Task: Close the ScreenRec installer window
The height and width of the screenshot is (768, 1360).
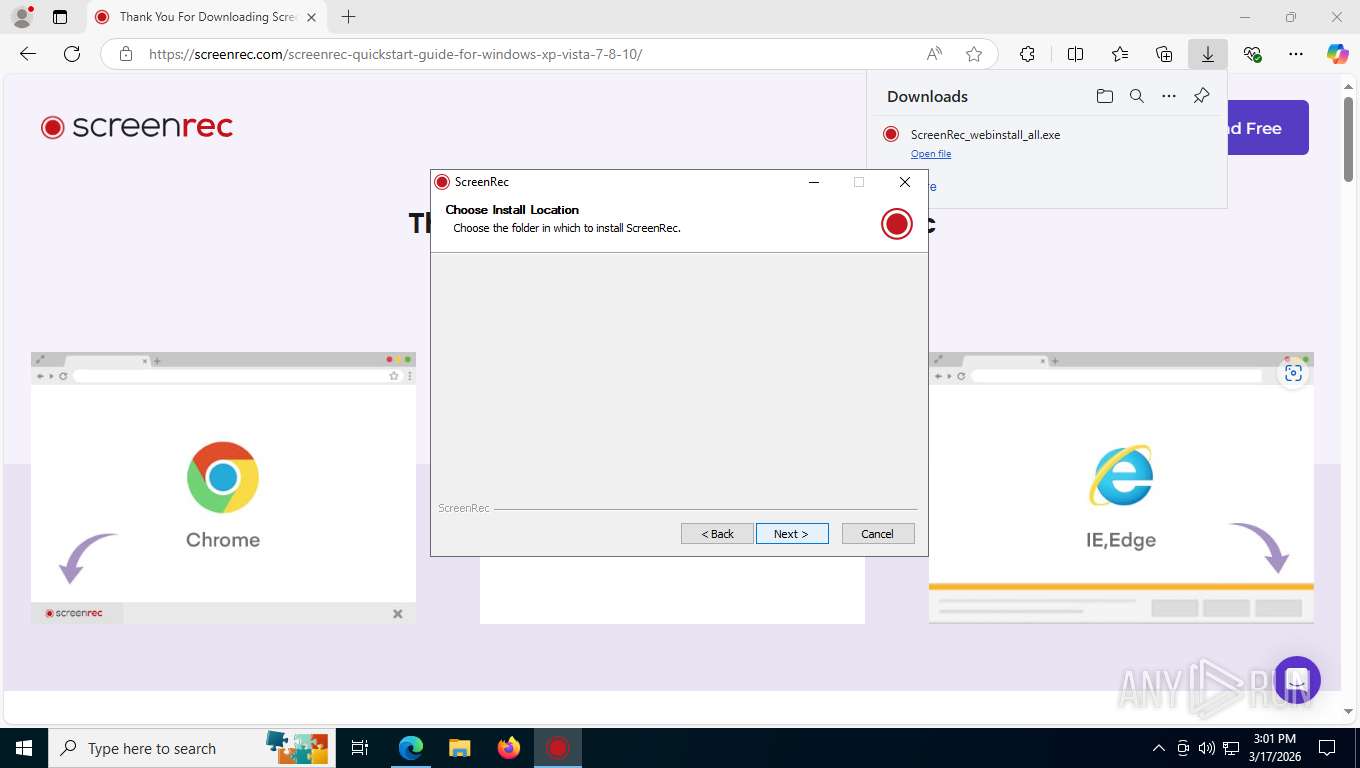Action: click(x=905, y=182)
